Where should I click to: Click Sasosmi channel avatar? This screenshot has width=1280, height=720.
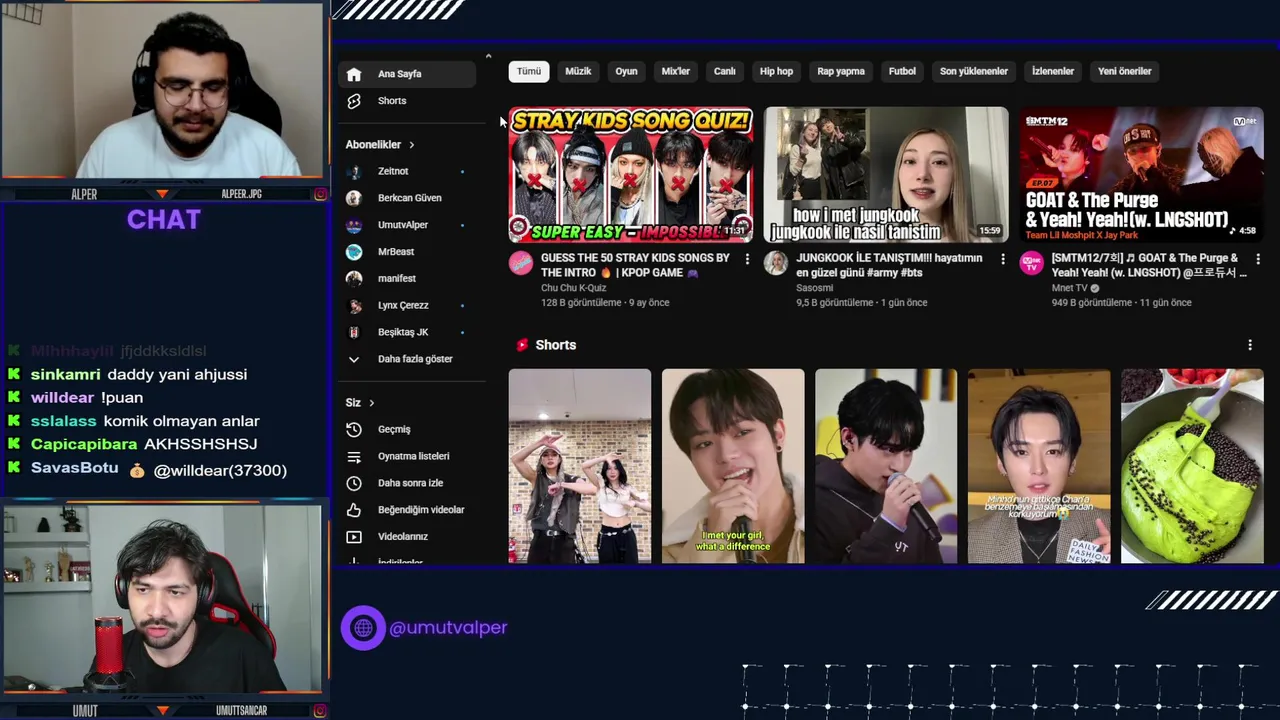[776, 263]
